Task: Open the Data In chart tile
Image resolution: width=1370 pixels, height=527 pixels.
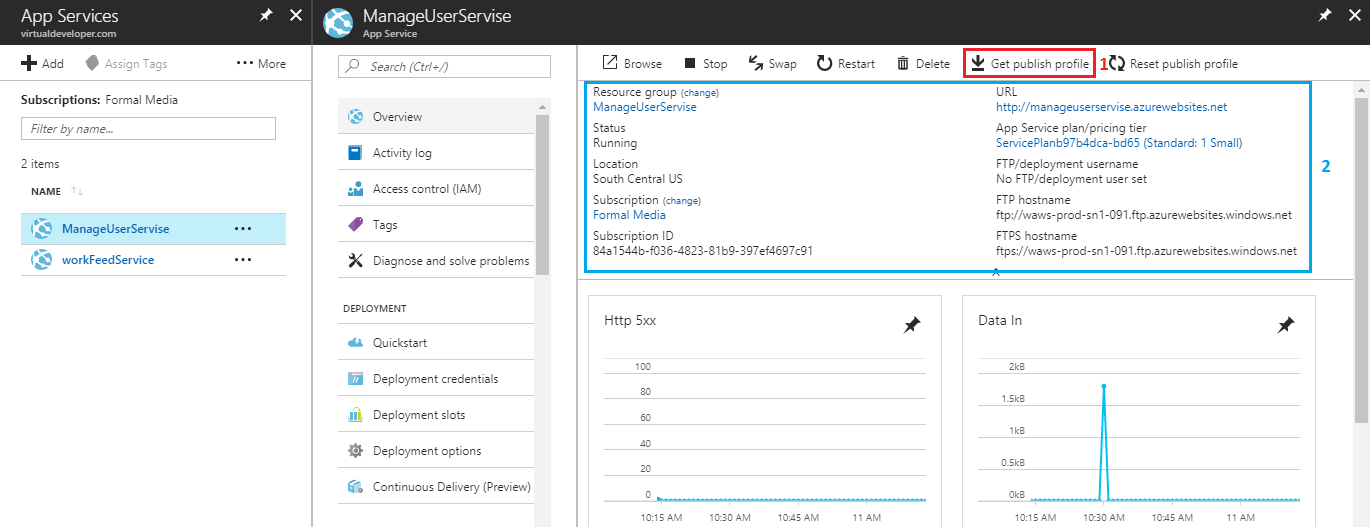Action: (1139, 411)
